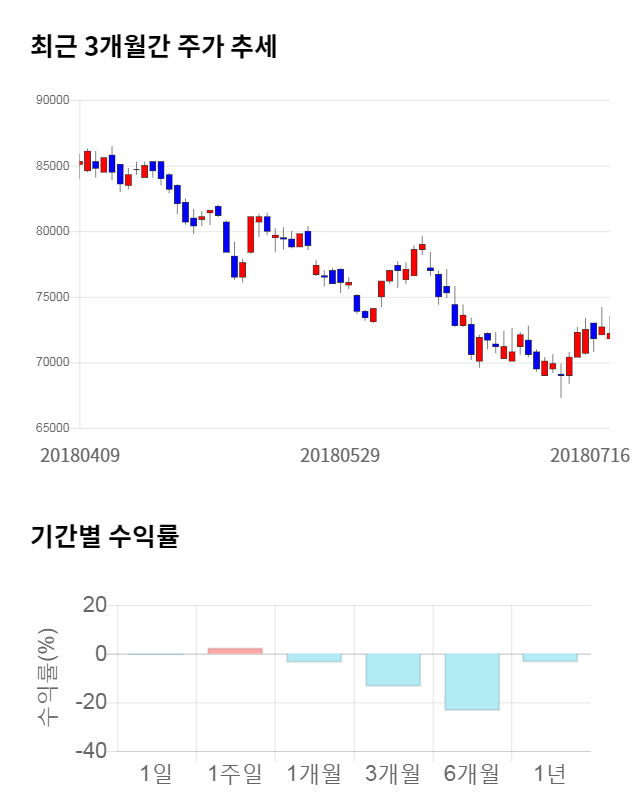Select the '6개월' period label
This screenshot has height=810, width=640.
coord(472,773)
